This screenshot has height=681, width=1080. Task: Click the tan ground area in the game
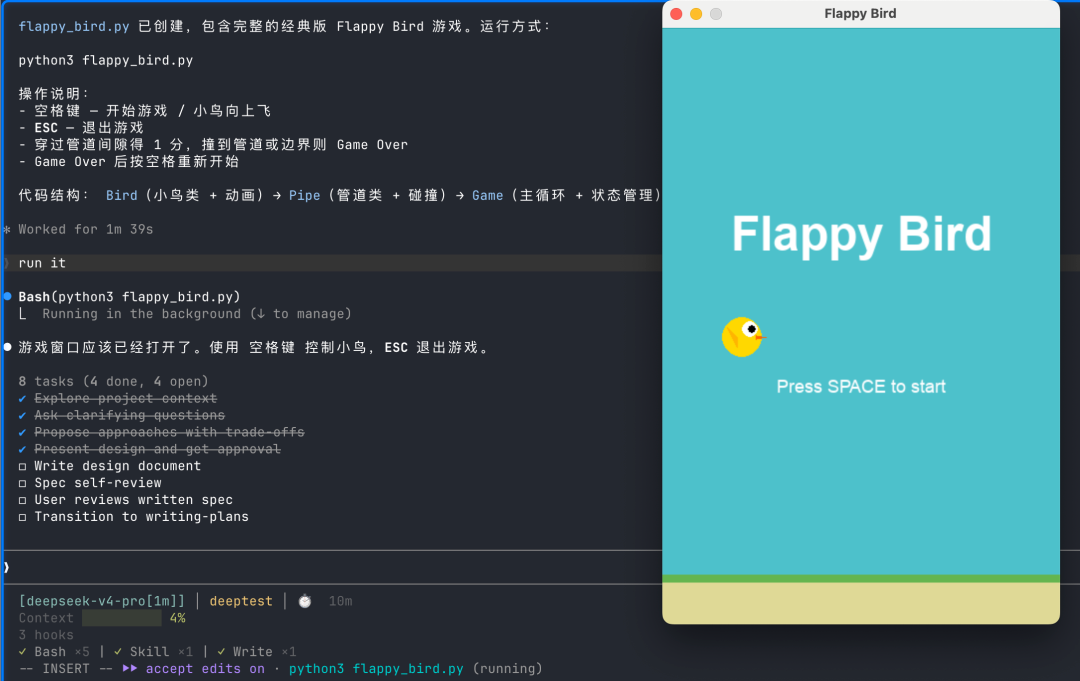[x=861, y=603]
